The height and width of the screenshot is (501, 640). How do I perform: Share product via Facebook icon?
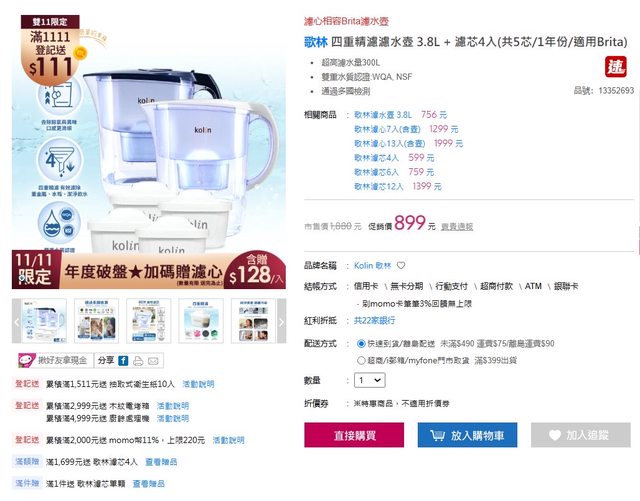[123, 361]
